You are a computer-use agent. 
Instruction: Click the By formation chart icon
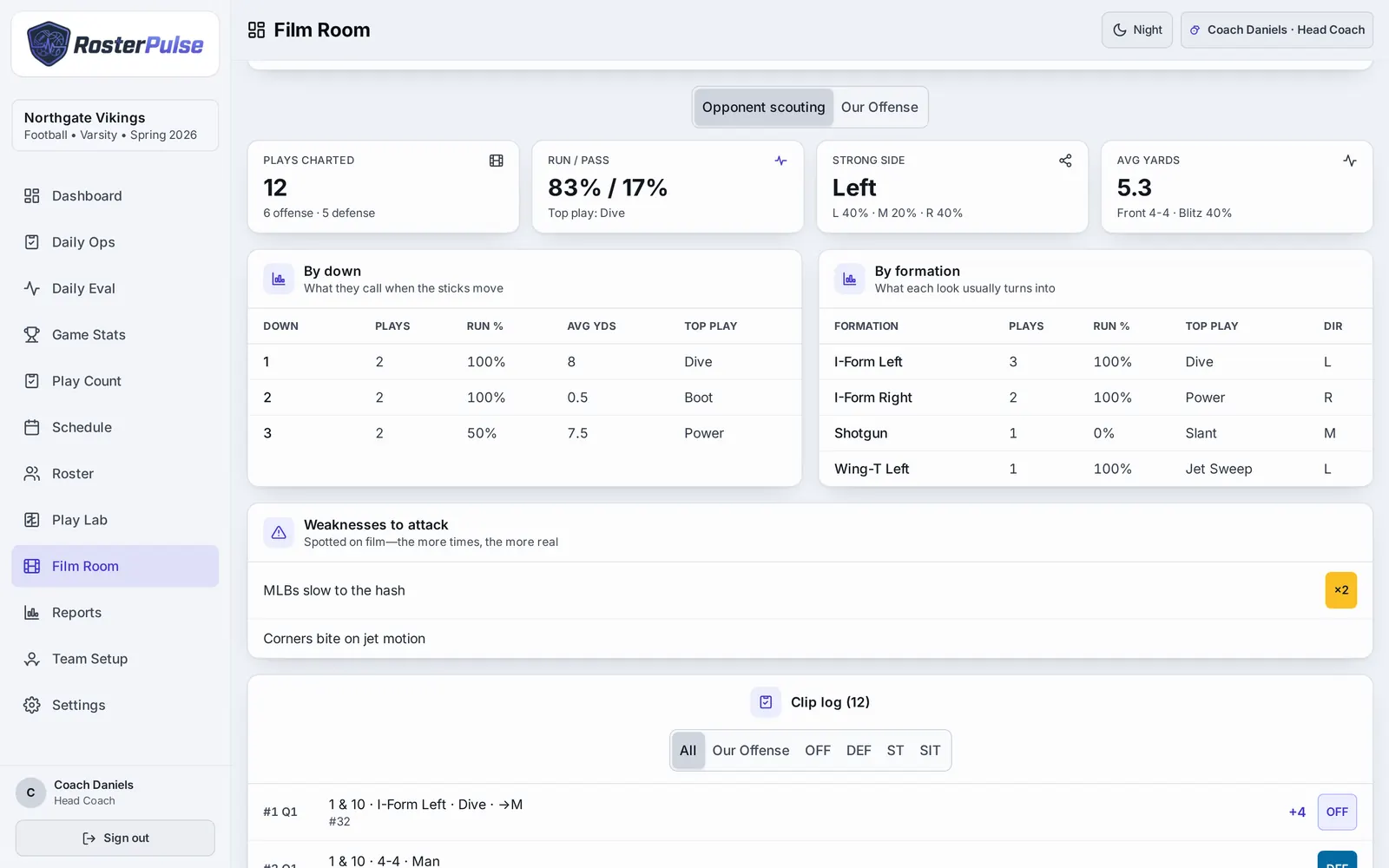coord(850,279)
